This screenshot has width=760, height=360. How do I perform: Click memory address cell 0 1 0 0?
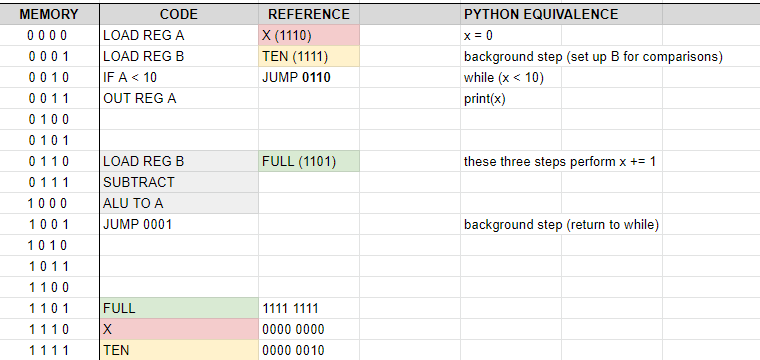click(49, 119)
